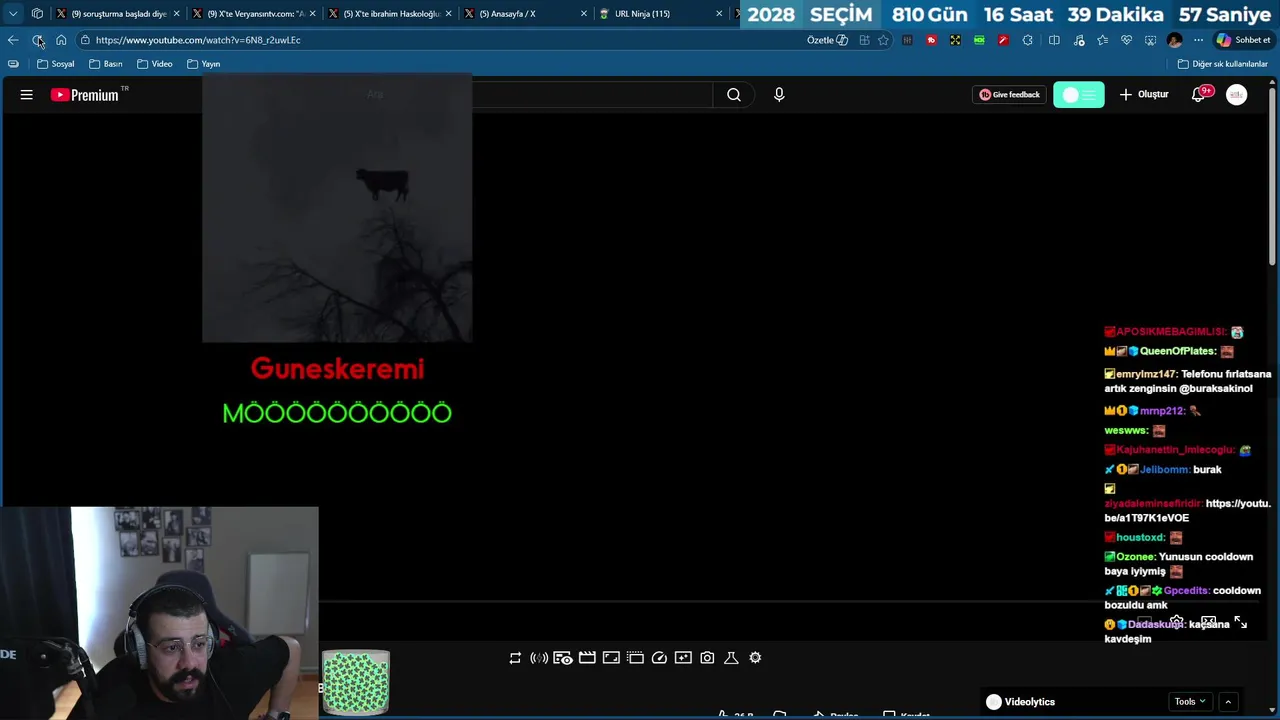Click the green emote jar overlay

[355, 682]
